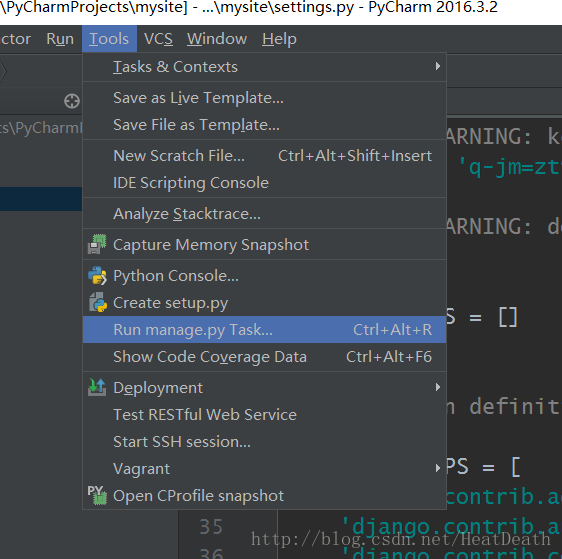Choose Test RESTful Web Service
This screenshot has height=559, width=562.
[x=264, y=415]
